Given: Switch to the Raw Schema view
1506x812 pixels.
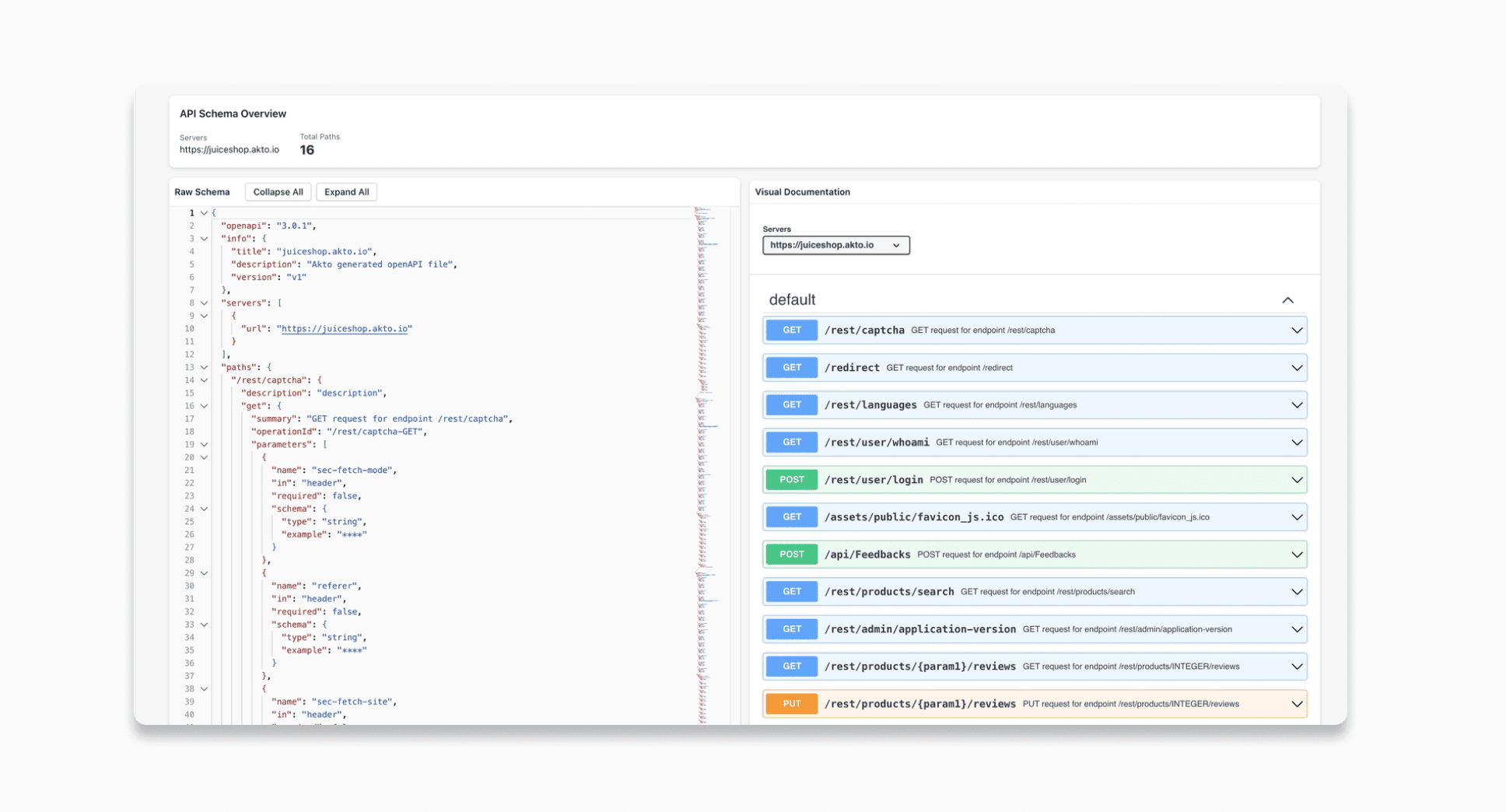Looking at the screenshot, I should 202,191.
